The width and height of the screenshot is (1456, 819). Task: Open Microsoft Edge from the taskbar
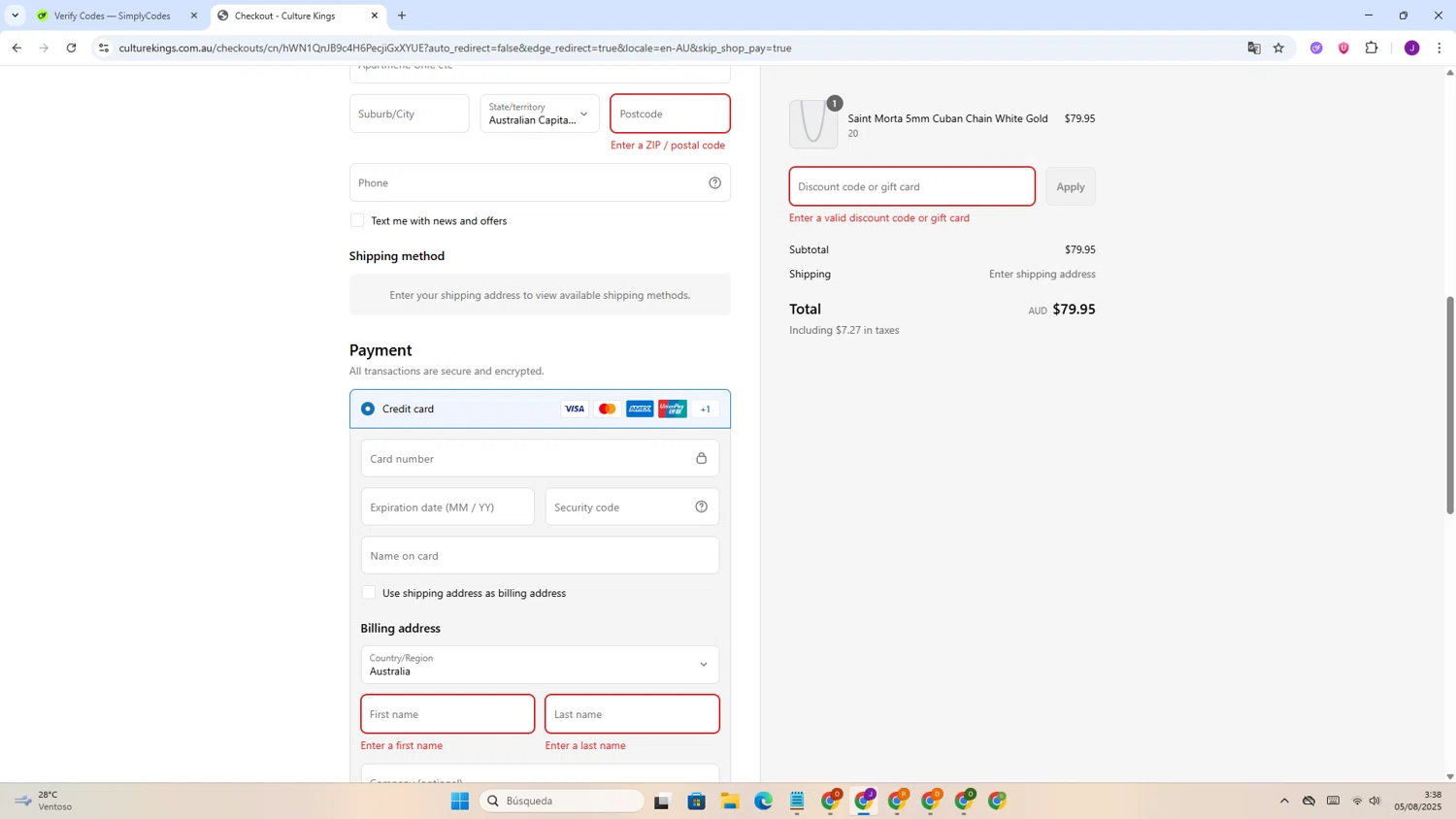click(x=764, y=802)
